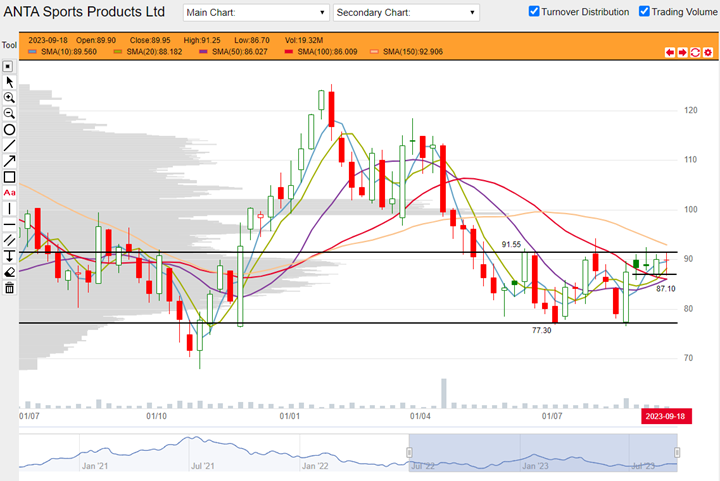This screenshot has width=720, height=481.
Task: Select the red Aa text annotation tool
Action: pos(9,193)
